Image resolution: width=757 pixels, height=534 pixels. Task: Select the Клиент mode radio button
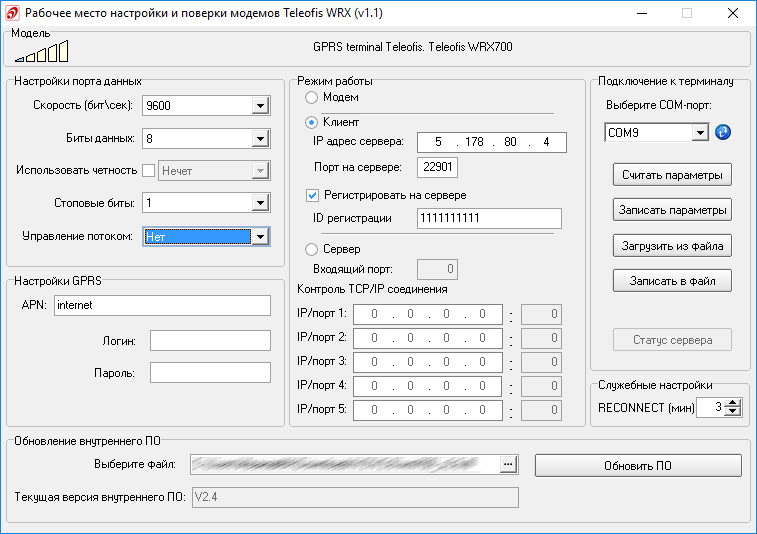(x=311, y=123)
